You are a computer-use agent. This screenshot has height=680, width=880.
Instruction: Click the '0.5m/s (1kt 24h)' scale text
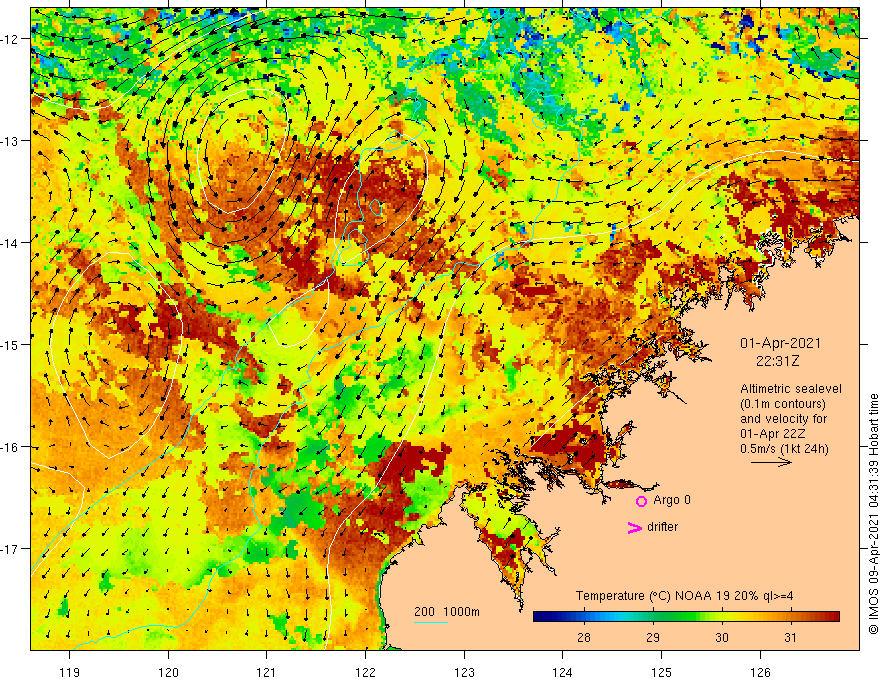784,449
